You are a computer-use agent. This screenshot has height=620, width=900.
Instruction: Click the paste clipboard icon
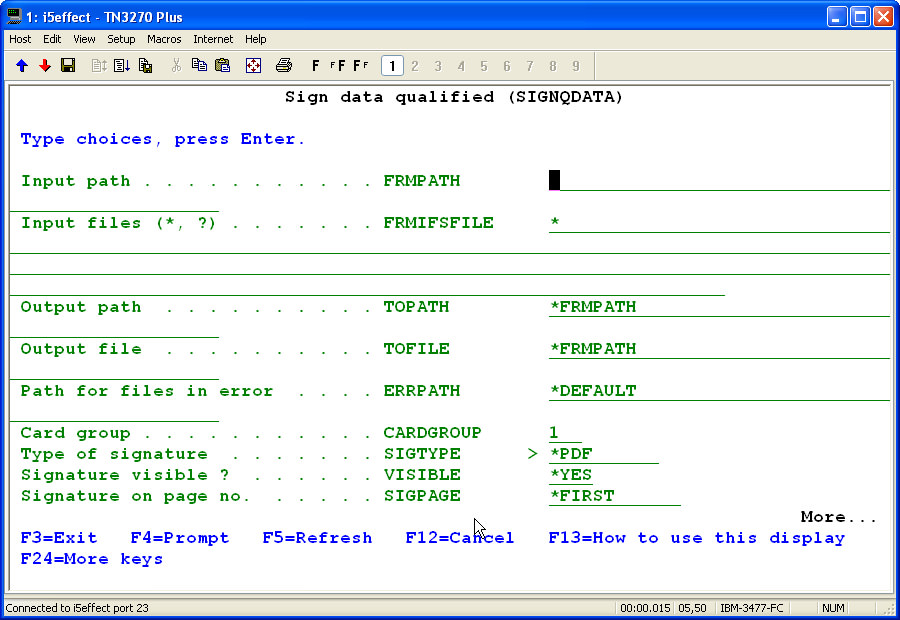coord(223,66)
